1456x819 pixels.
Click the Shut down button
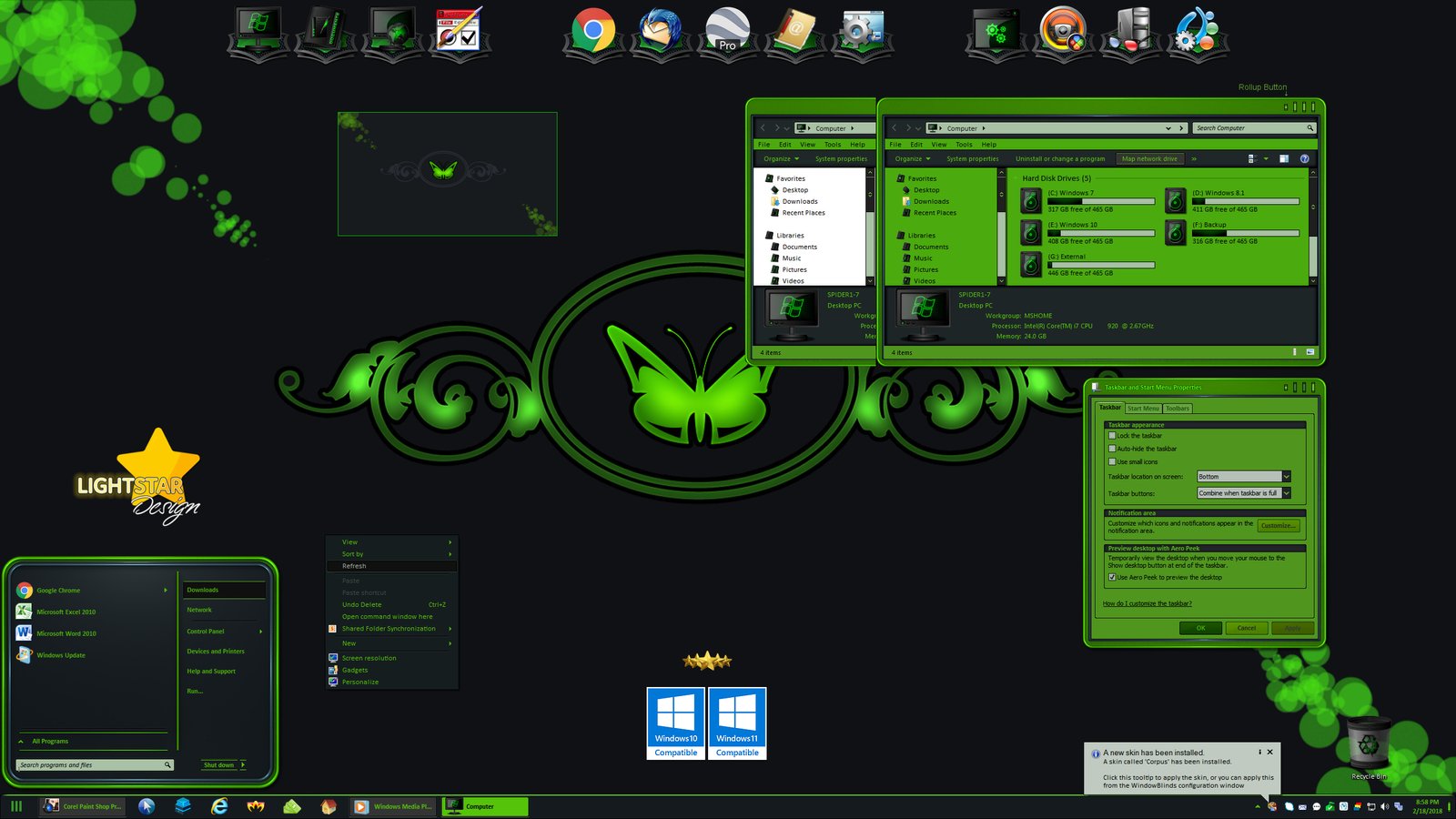point(219,765)
